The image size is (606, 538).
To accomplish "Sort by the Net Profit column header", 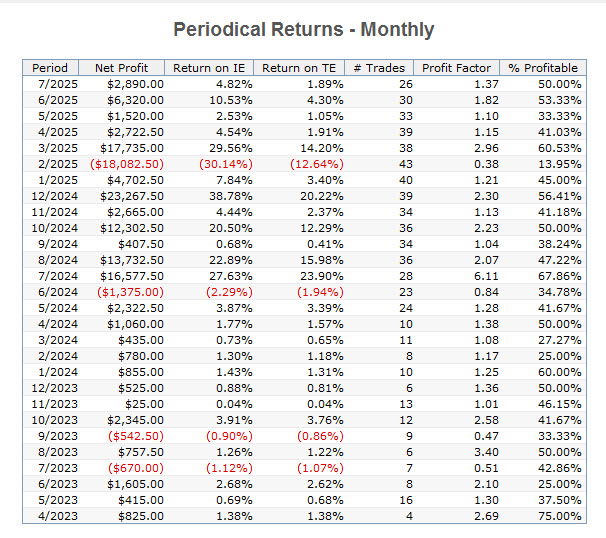I will (122, 68).
